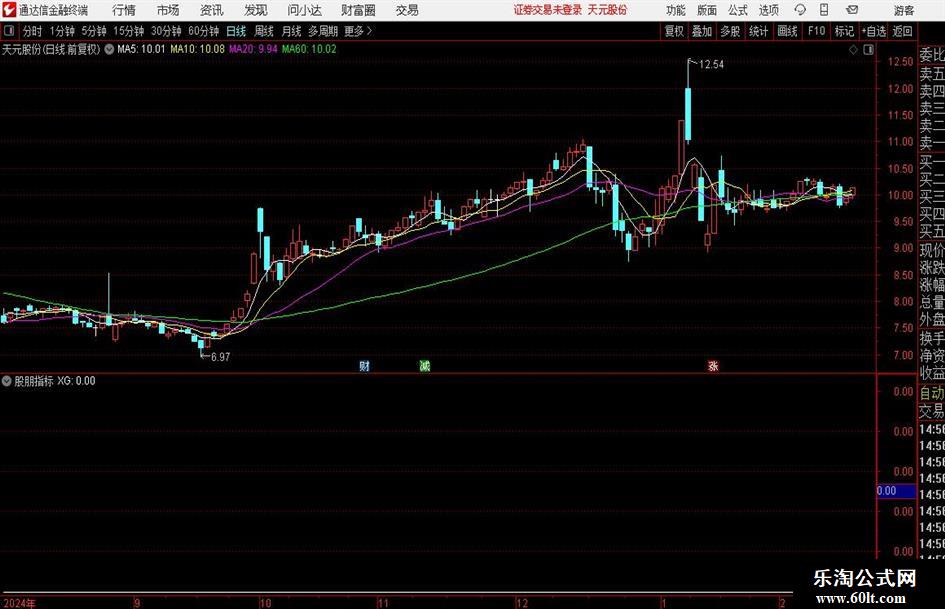Screen dimensions: 945x609
Task: Click the 多股 toolbar button
Action: pyautogui.click(x=730, y=31)
